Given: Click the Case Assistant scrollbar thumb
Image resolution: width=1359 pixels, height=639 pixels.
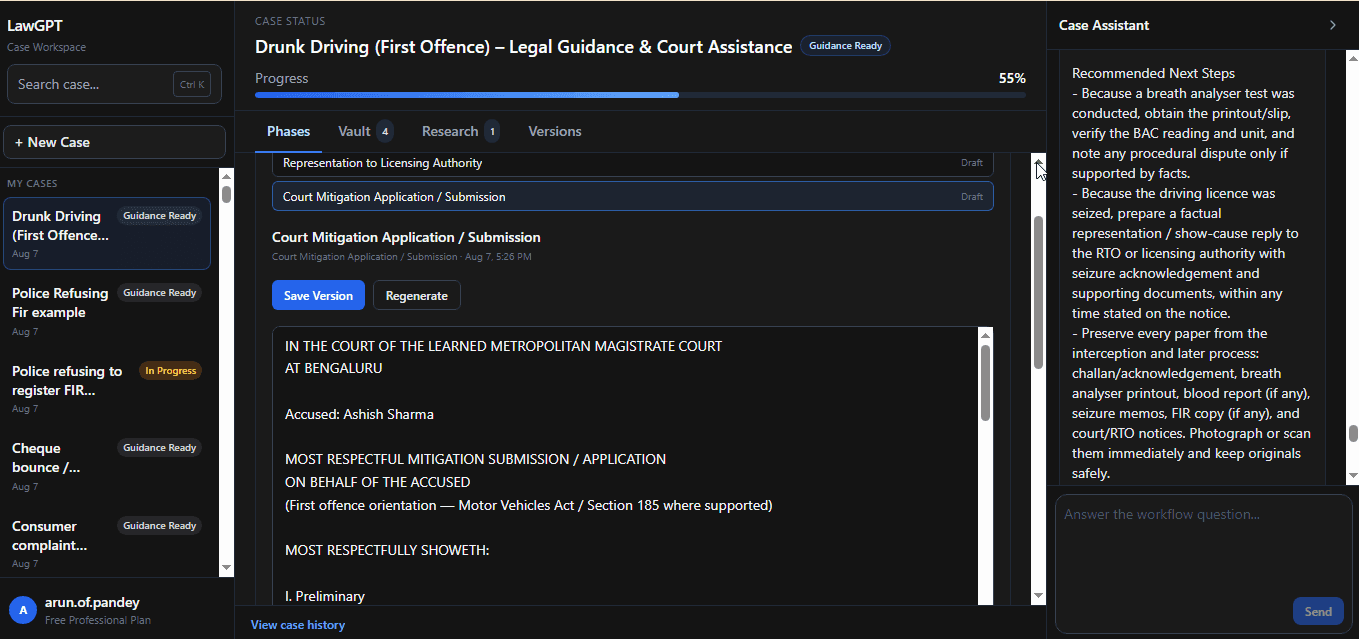Looking at the screenshot, I should pos(1353,433).
